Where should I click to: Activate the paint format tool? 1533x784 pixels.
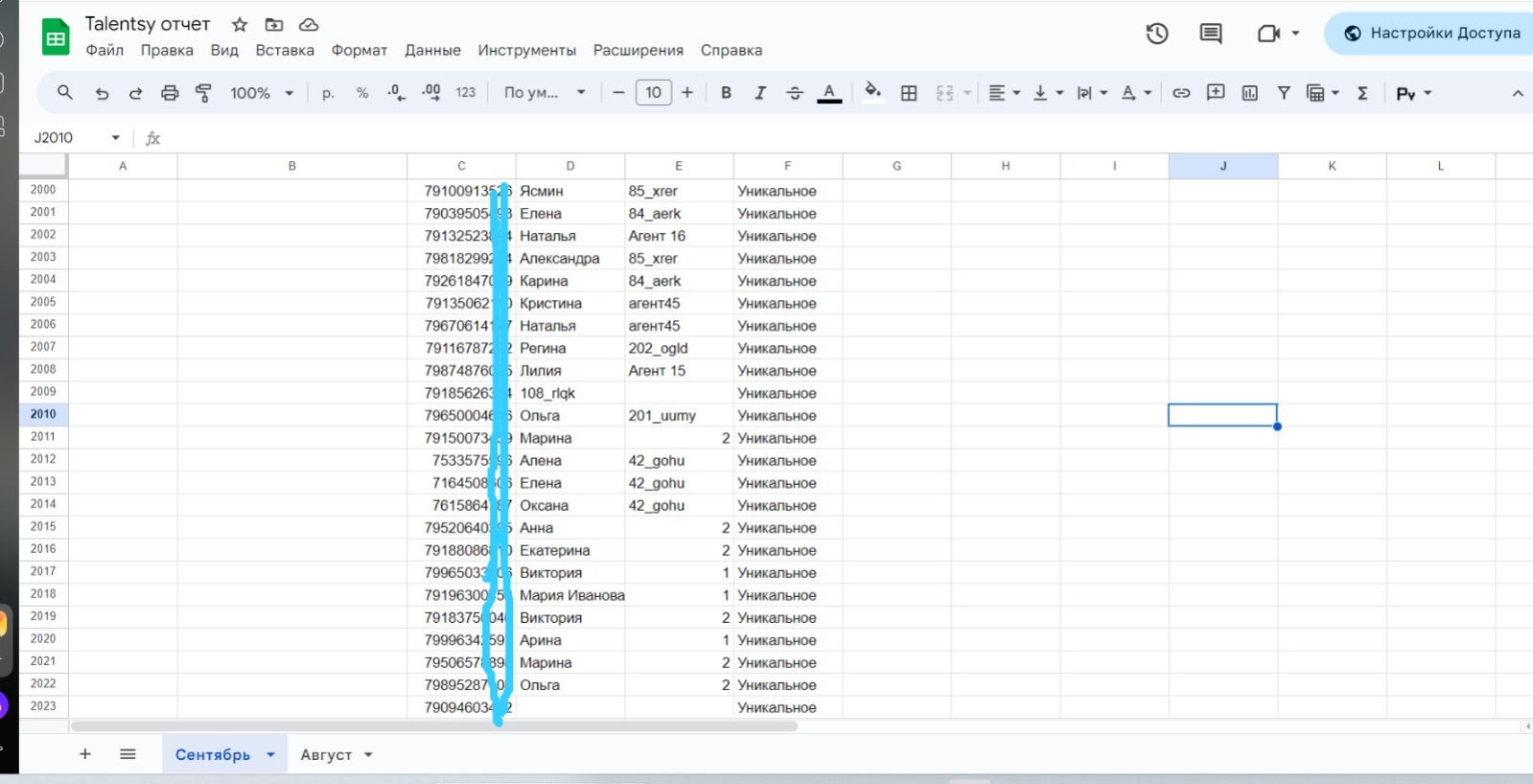coord(203,93)
